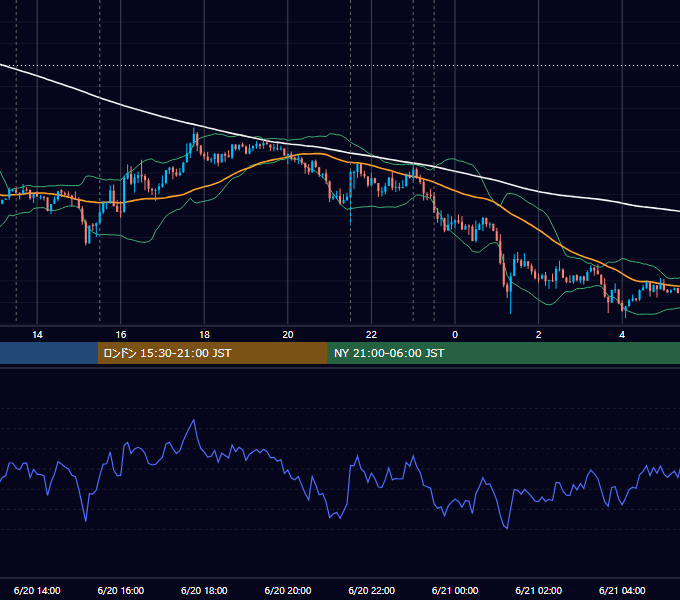Click the hour label 0 under the chart
The image size is (680, 600).
pyautogui.click(x=455, y=335)
